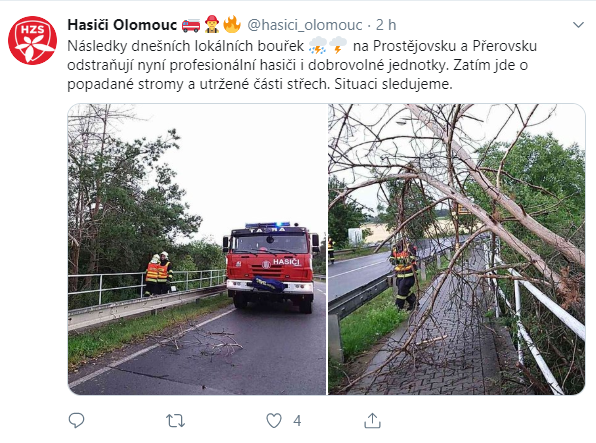Click the flame emoji after the display name
This screenshot has width=596, height=443.
[232, 24]
